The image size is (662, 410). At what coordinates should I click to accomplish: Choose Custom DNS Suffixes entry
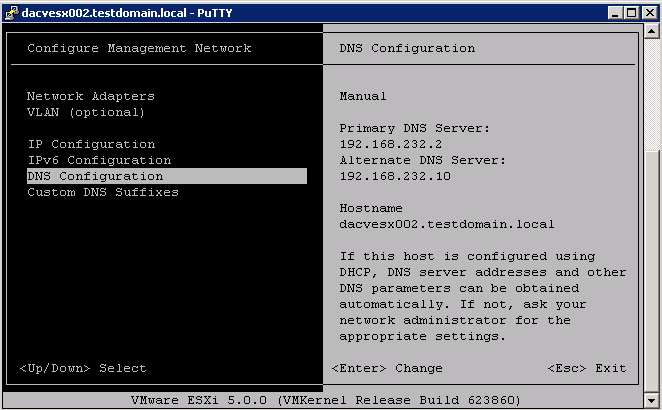click(103, 193)
